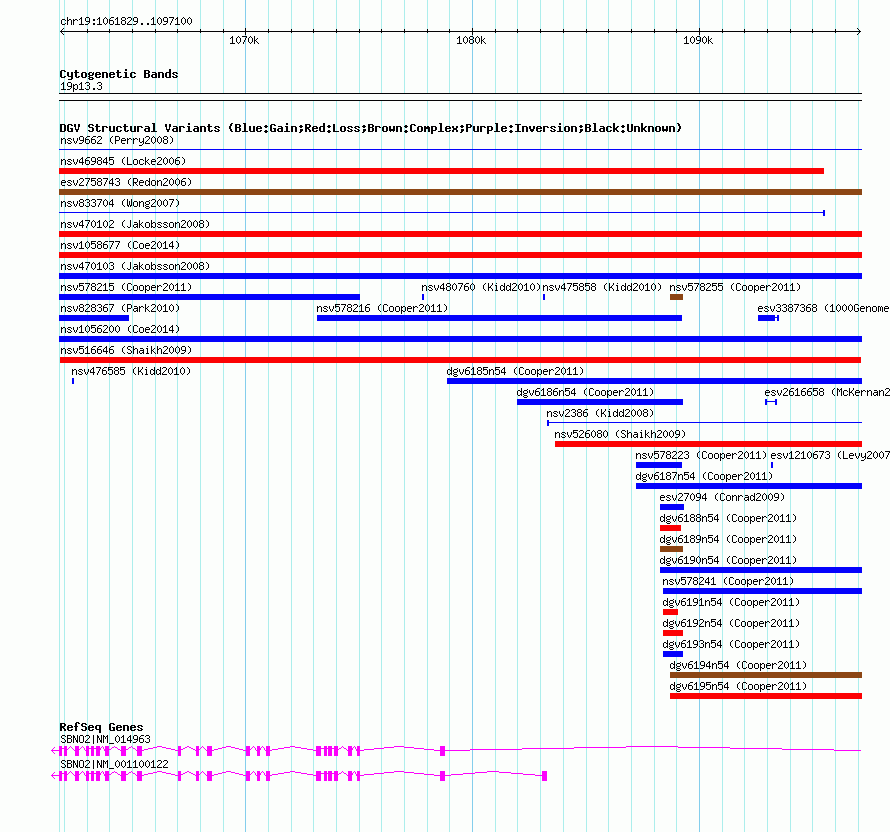Image resolution: width=890 pixels, height=832 pixels.
Task: Click the 1070k ruler position
Action: [244, 40]
